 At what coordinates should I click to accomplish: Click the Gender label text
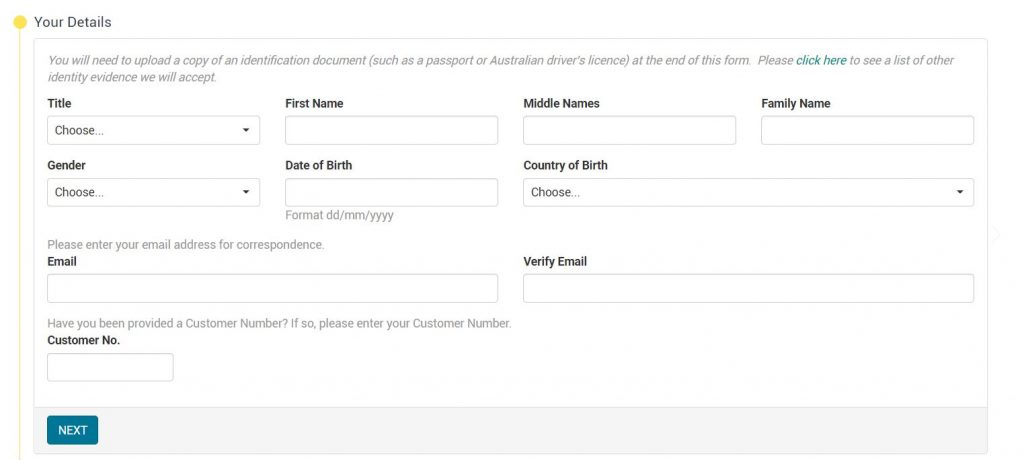[x=67, y=165]
